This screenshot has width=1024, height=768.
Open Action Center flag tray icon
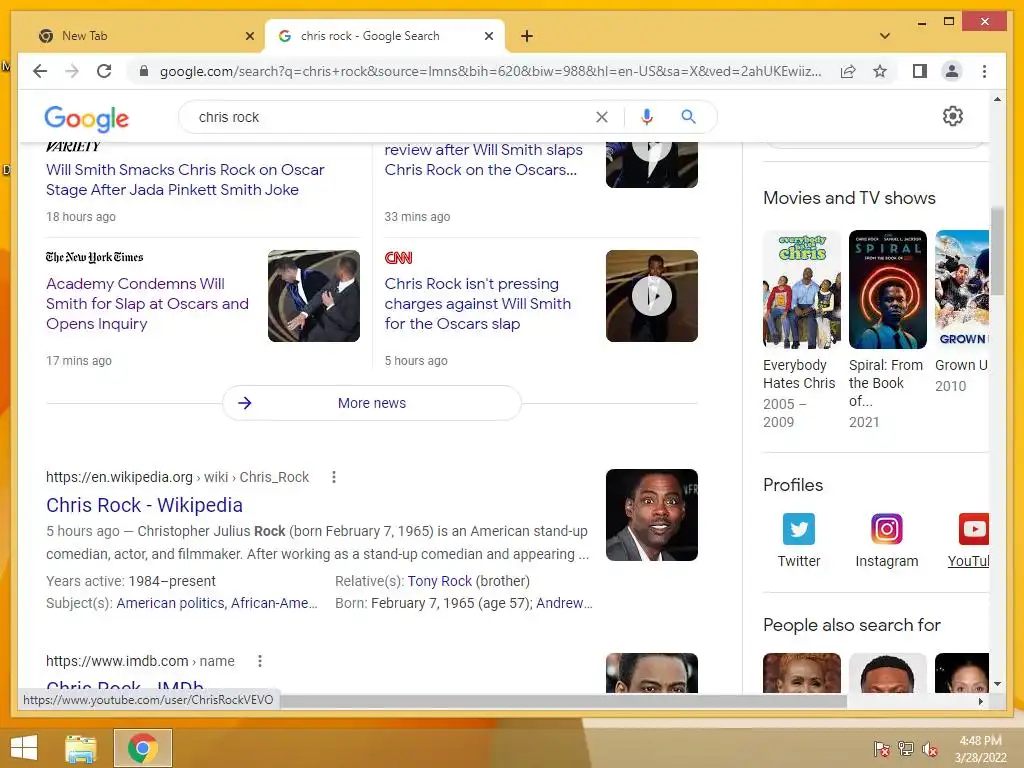[x=882, y=748]
